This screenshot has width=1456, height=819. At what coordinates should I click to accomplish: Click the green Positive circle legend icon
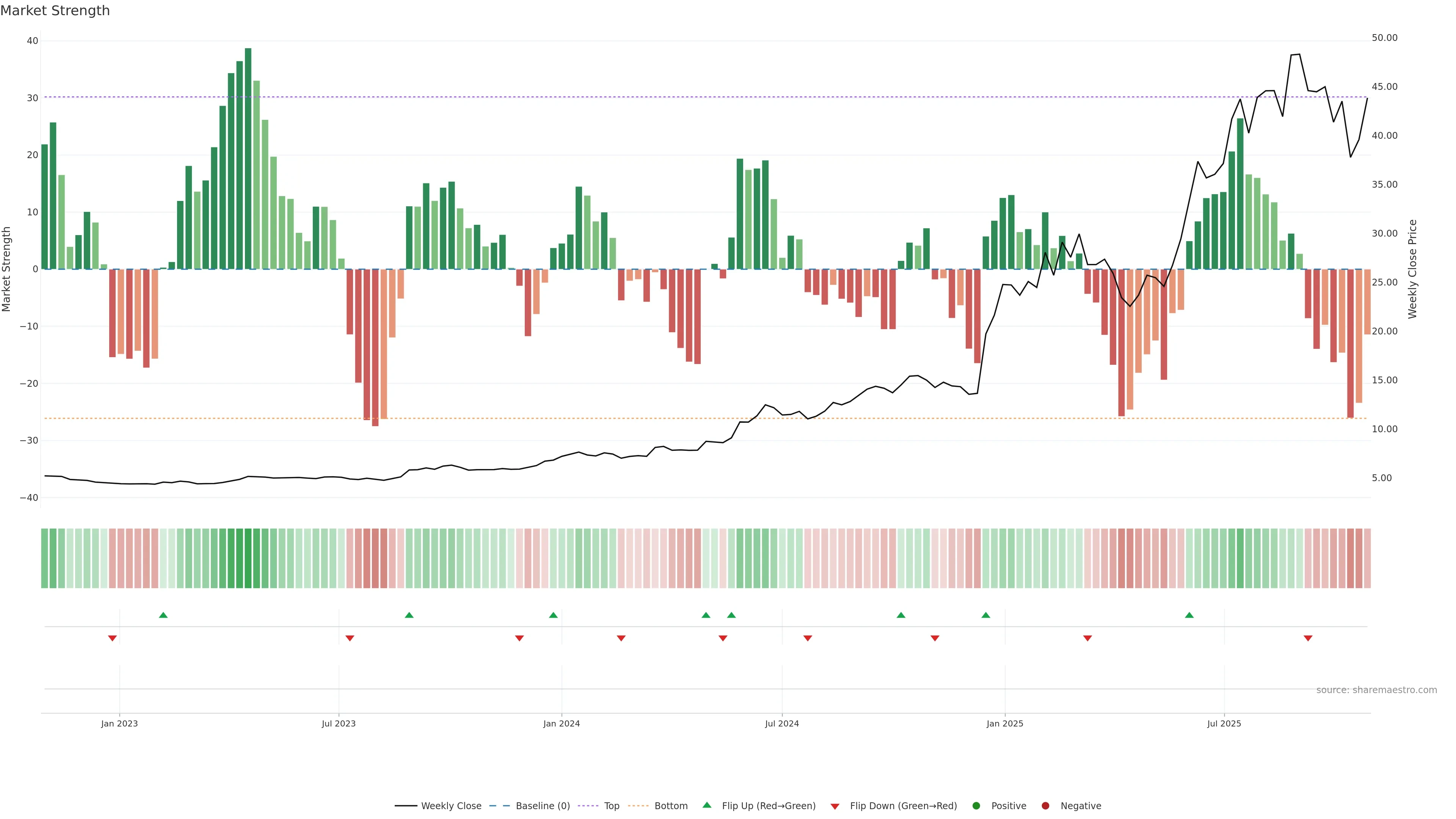tap(976, 806)
